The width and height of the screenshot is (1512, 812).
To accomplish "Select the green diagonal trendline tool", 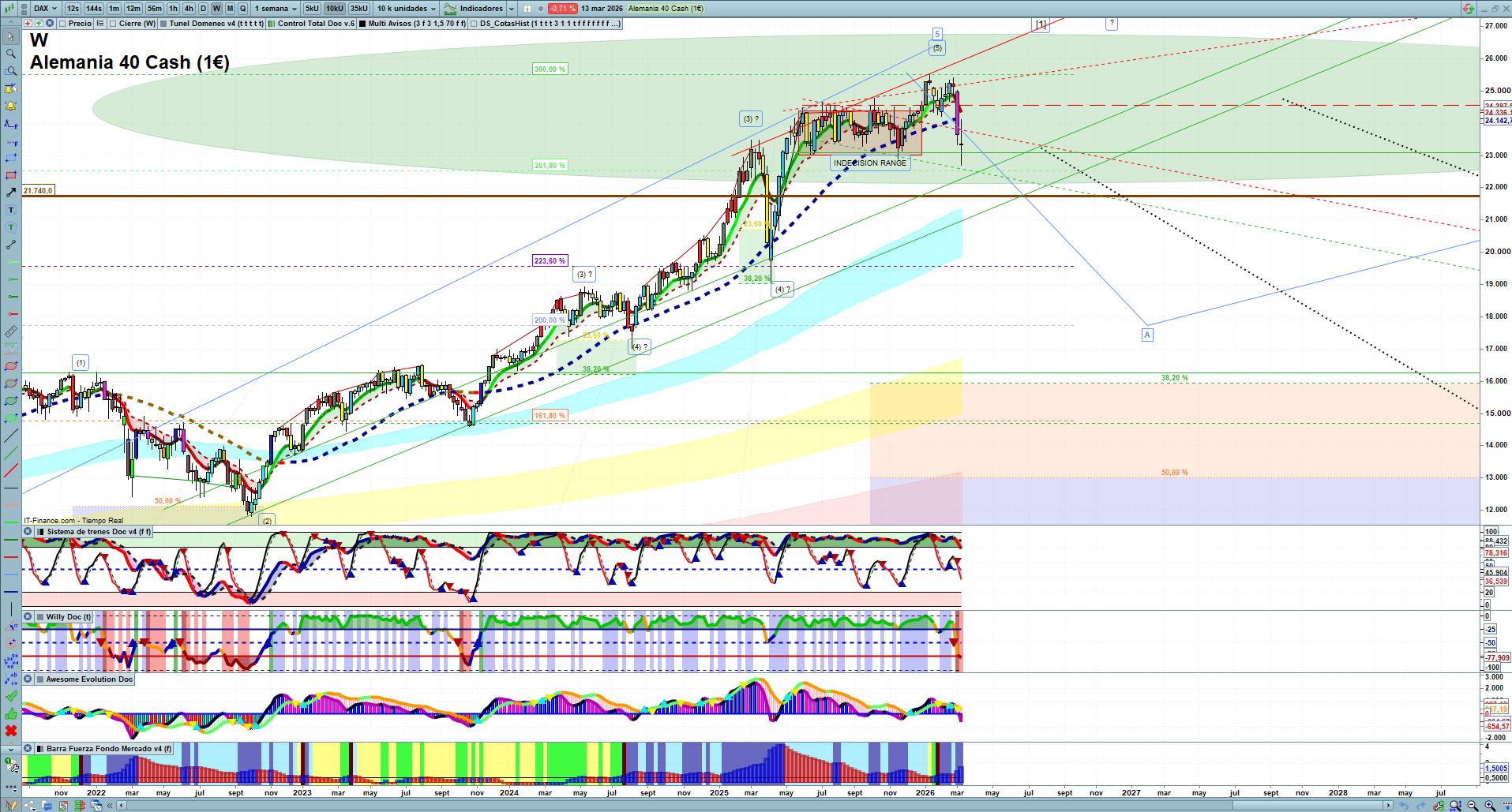I will tap(11, 453).
